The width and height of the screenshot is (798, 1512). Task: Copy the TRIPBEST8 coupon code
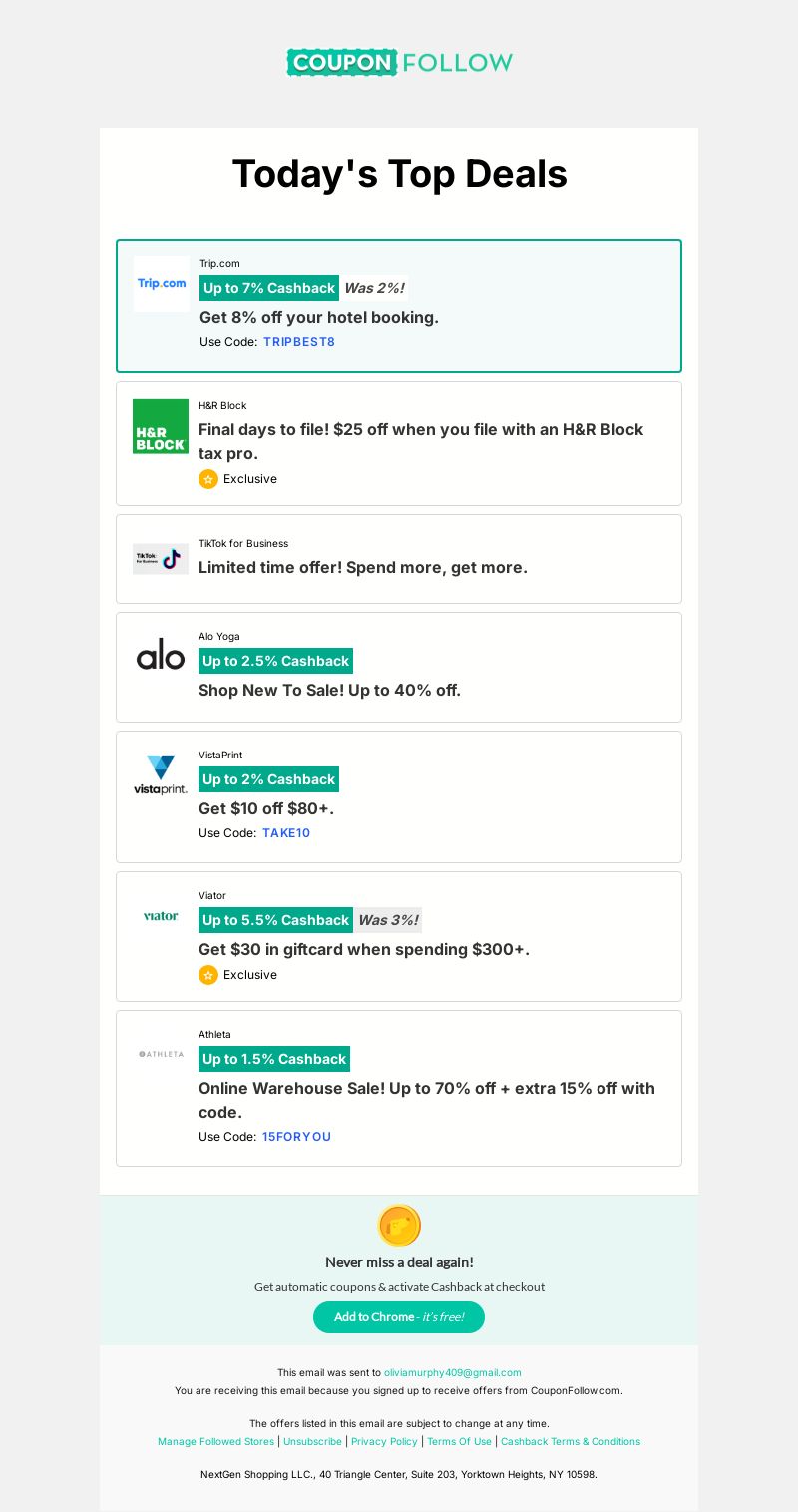click(x=299, y=342)
